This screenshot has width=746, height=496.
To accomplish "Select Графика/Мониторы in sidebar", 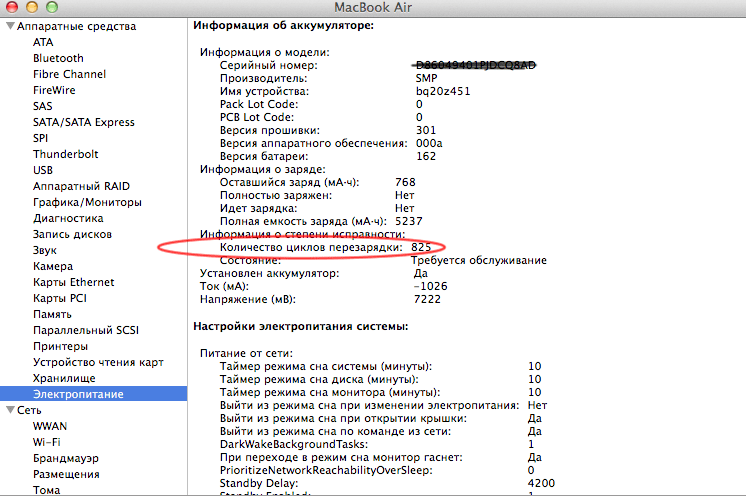I will (87, 202).
